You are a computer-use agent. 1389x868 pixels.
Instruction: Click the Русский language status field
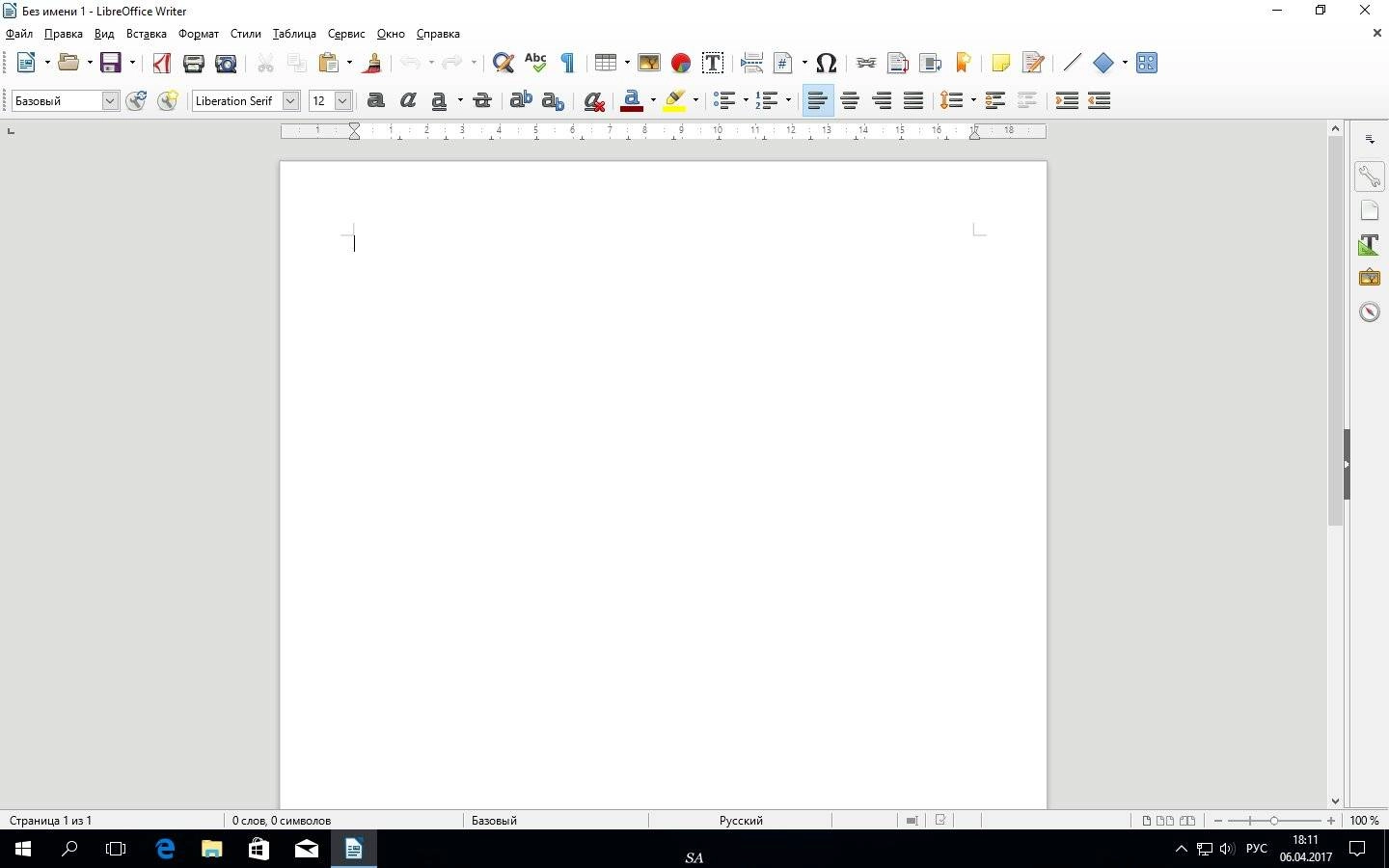point(741,821)
